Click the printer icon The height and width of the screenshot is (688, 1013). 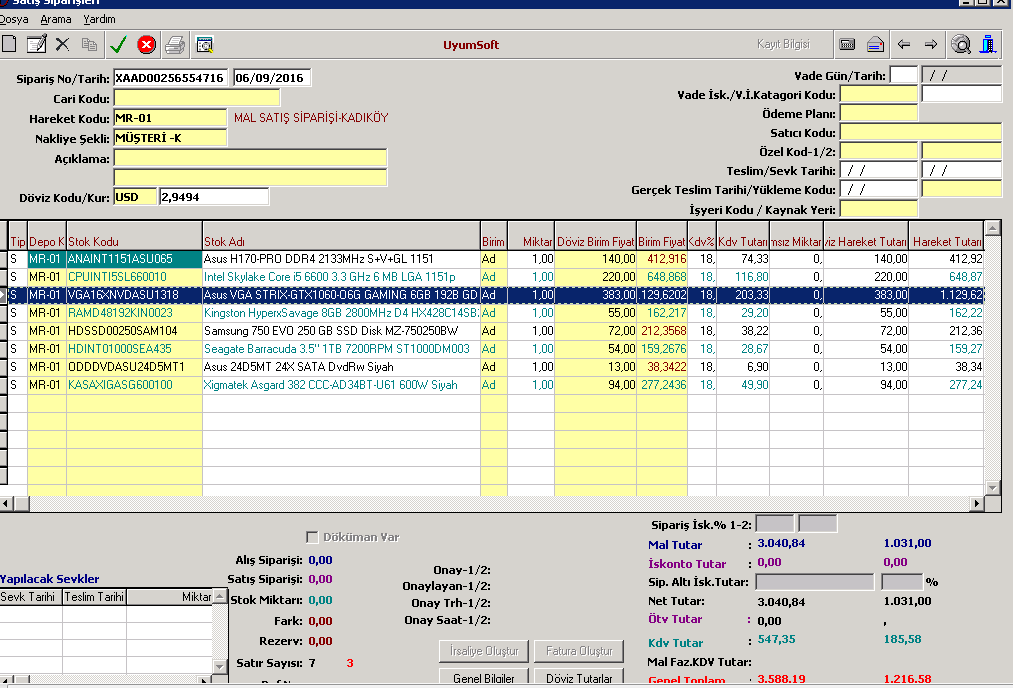[175, 44]
